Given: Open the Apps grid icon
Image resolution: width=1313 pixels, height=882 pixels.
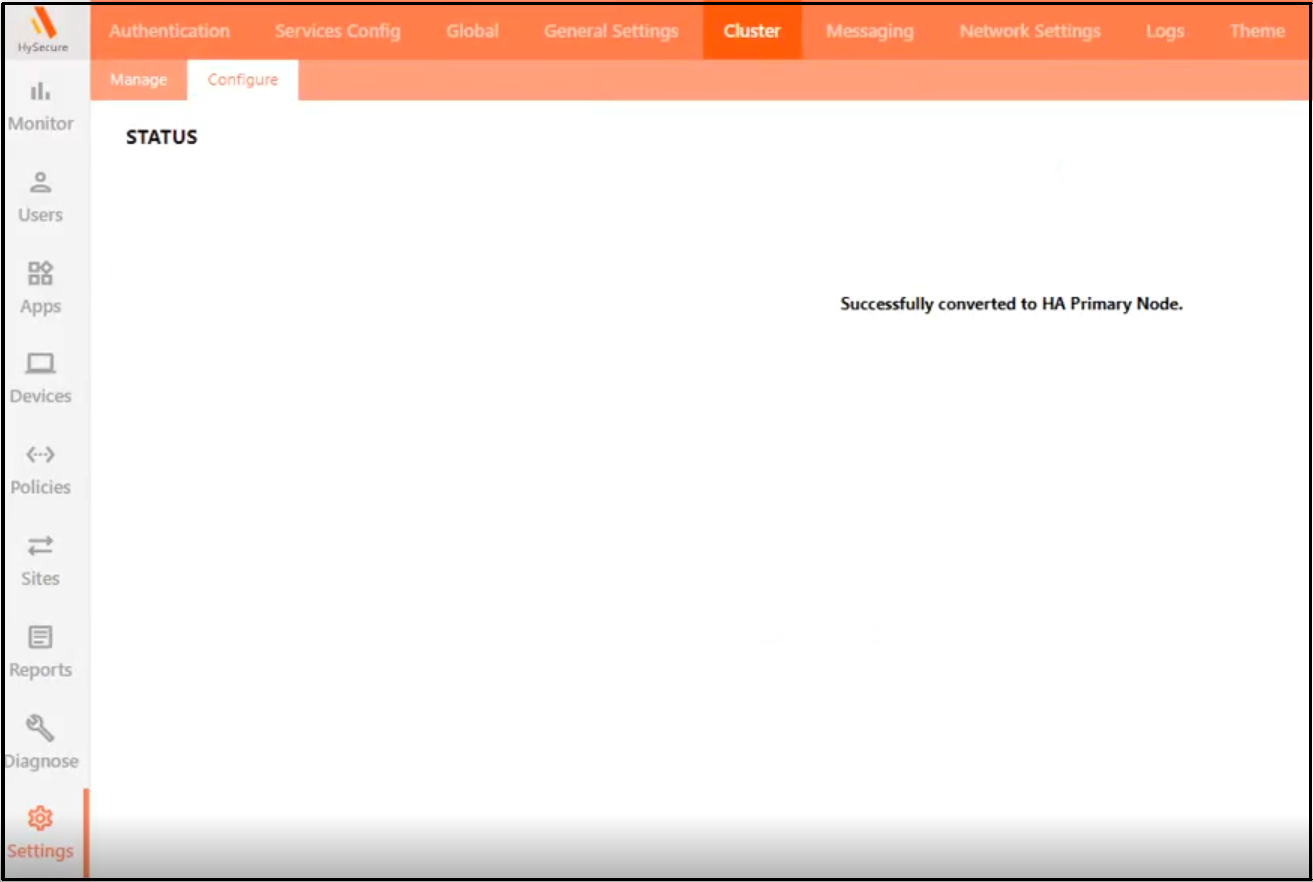Looking at the screenshot, I should pyautogui.click(x=40, y=274).
